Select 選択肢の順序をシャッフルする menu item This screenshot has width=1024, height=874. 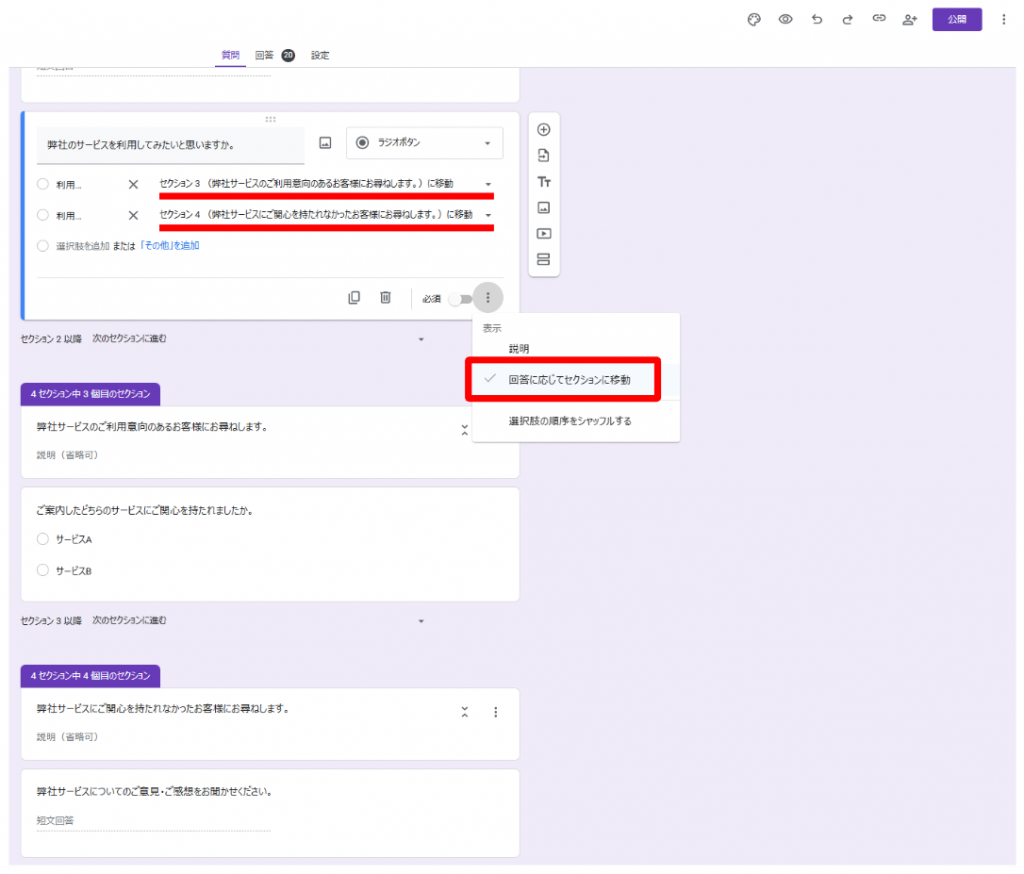pos(569,421)
